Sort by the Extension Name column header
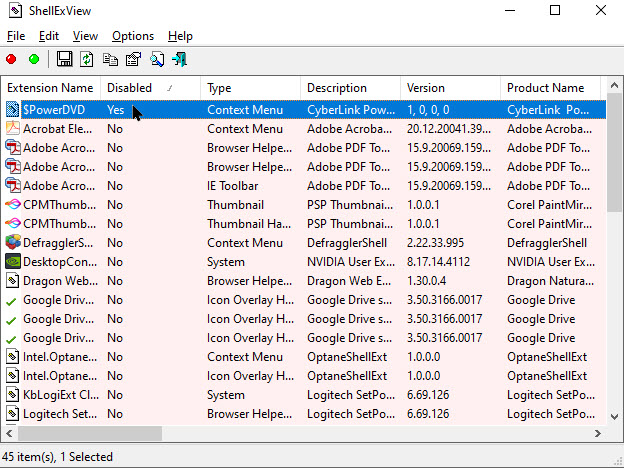This screenshot has width=624, height=468. point(51,88)
